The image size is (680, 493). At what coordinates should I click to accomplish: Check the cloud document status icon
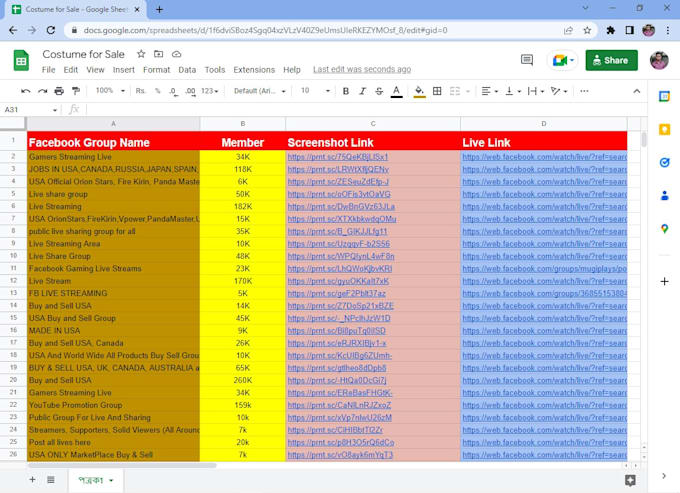(x=177, y=54)
